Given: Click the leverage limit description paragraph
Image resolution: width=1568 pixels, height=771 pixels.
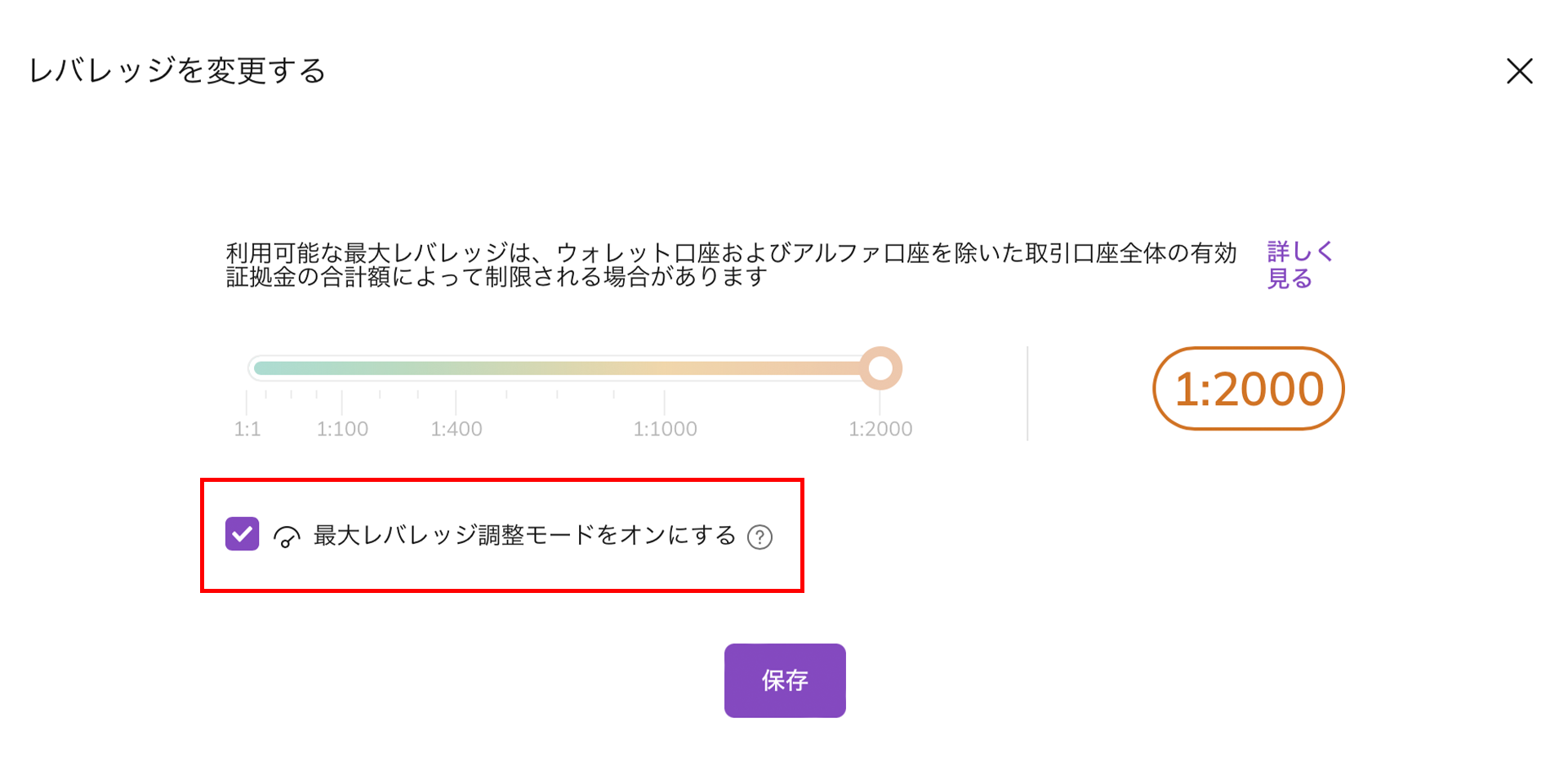Looking at the screenshot, I should tap(731, 265).
